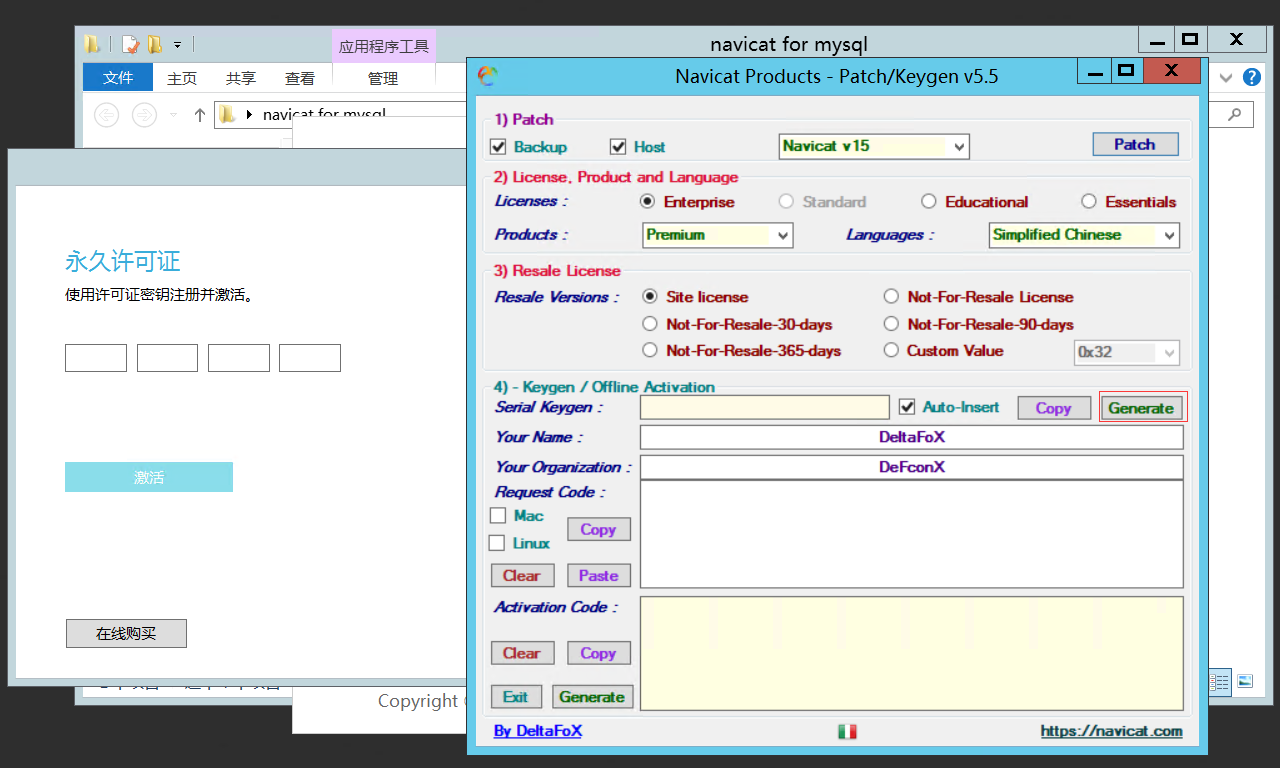
Task: Click the Serial Keygen text field
Action: pyautogui.click(x=765, y=407)
